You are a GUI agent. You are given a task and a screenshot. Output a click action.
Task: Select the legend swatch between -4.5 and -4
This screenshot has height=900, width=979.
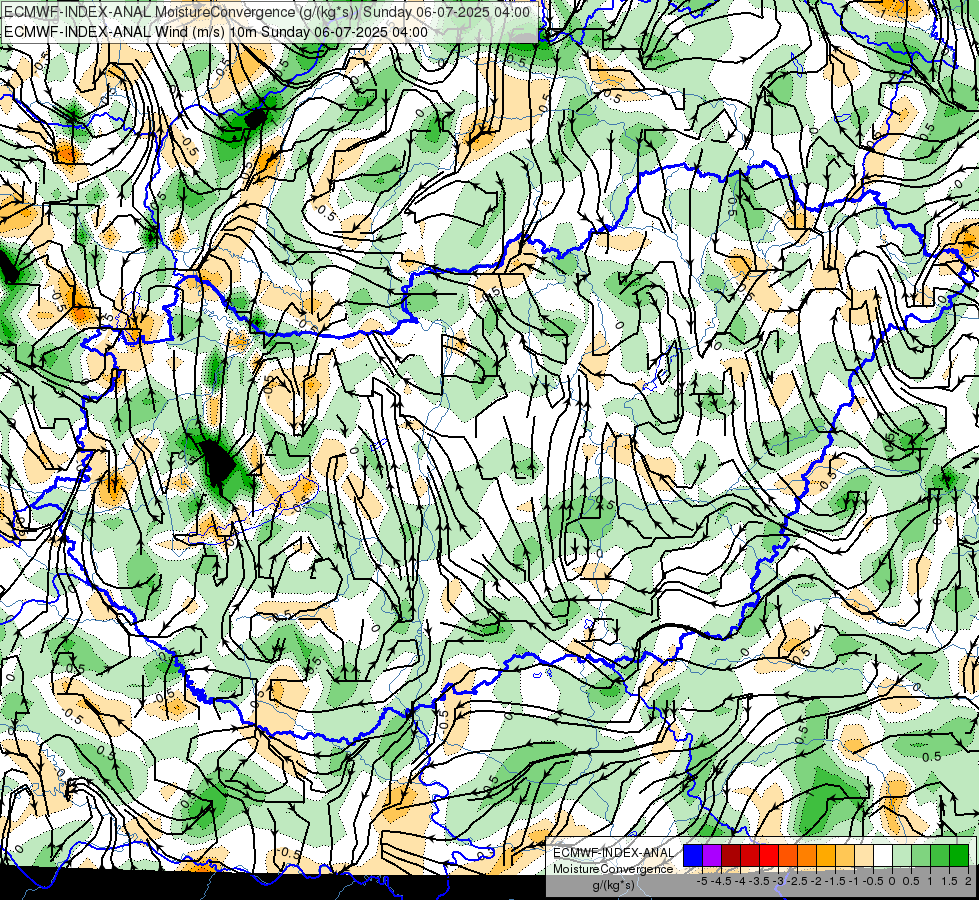[x=731, y=856]
